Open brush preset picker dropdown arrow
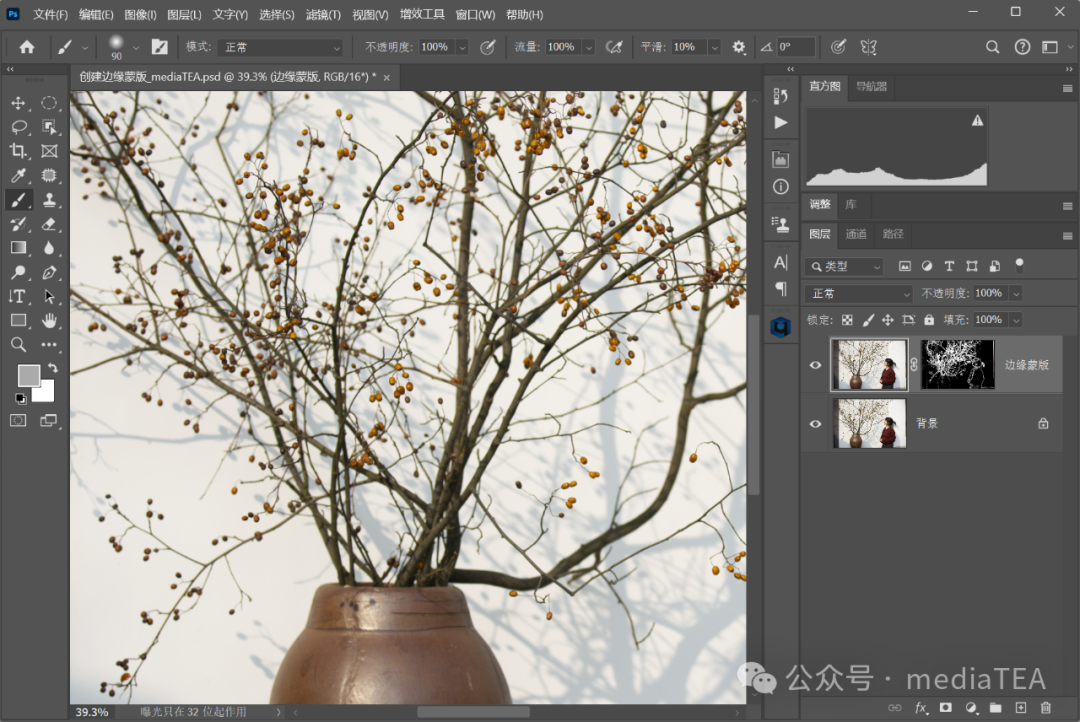Image resolution: width=1080 pixels, height=722 pixels. point(136,48)
